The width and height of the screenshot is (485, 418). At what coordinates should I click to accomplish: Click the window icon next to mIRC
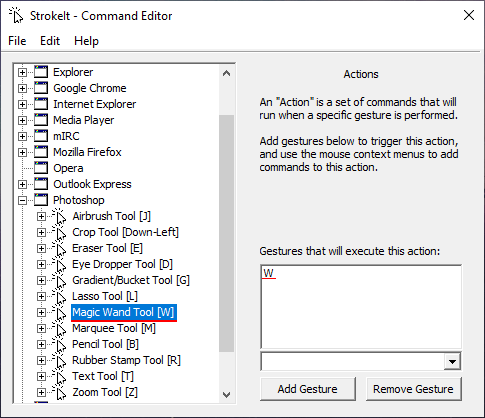tap(41, 136)
